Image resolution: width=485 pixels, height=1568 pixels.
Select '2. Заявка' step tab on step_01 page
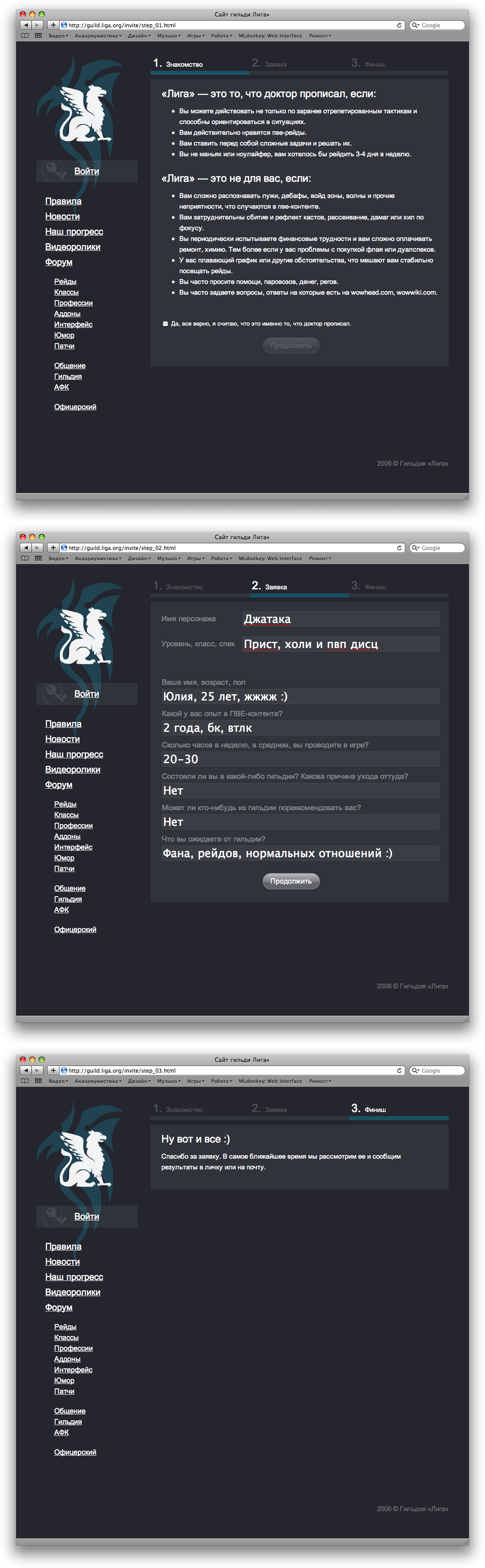coord(269,63)
